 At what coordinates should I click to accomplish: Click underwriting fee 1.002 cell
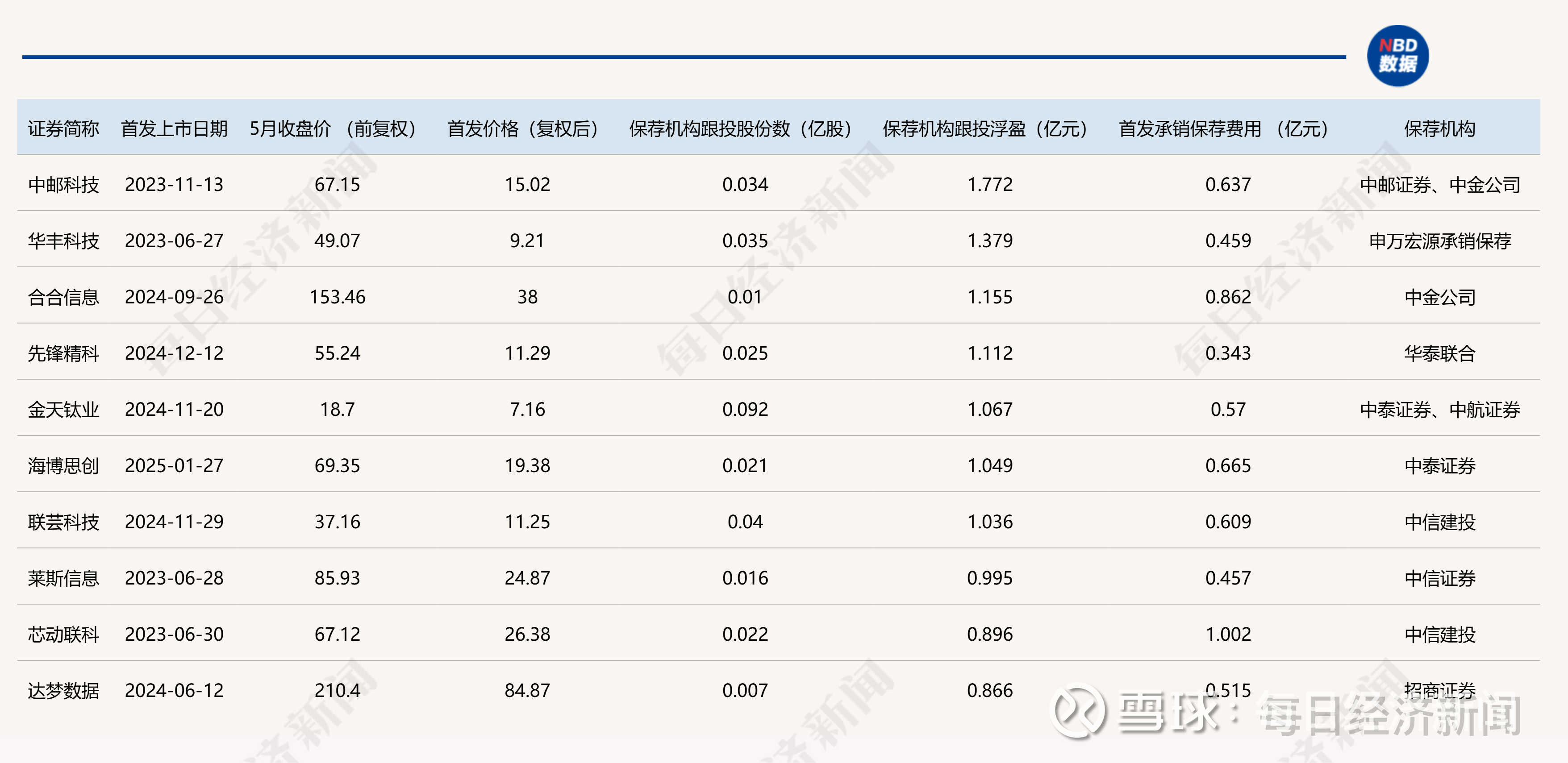1228,634
